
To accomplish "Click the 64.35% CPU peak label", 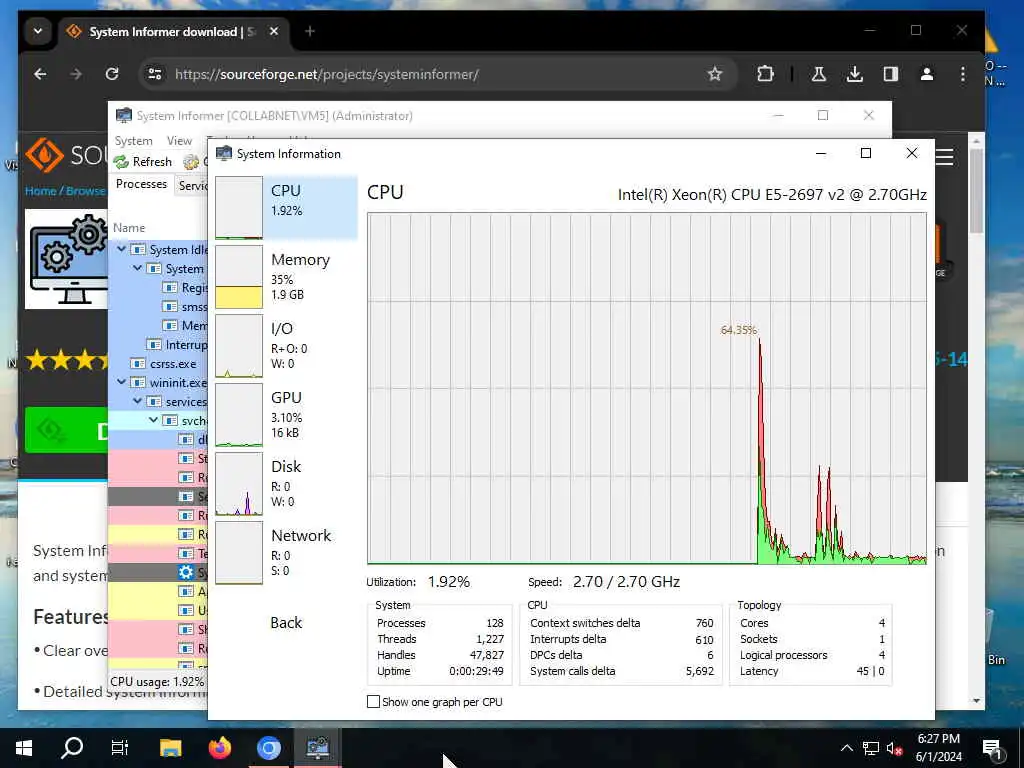I will [x=739, y=330].
